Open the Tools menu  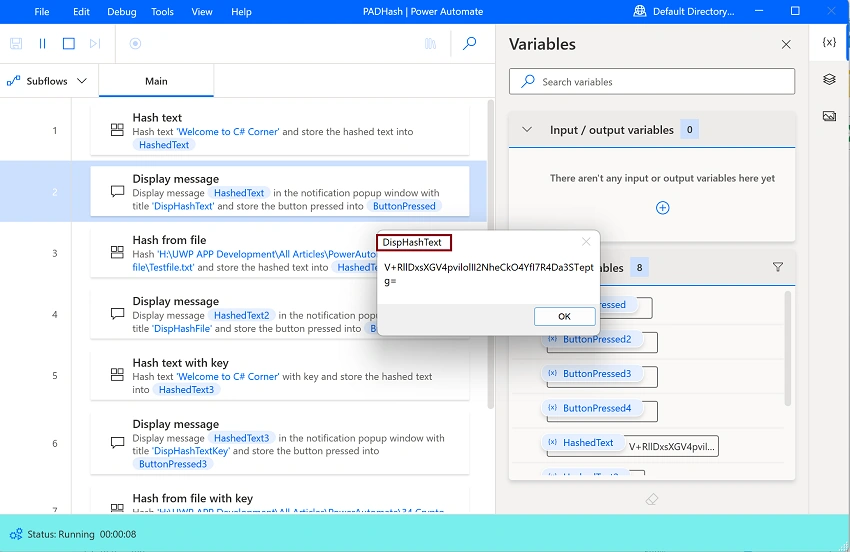(x=162, y=11)
